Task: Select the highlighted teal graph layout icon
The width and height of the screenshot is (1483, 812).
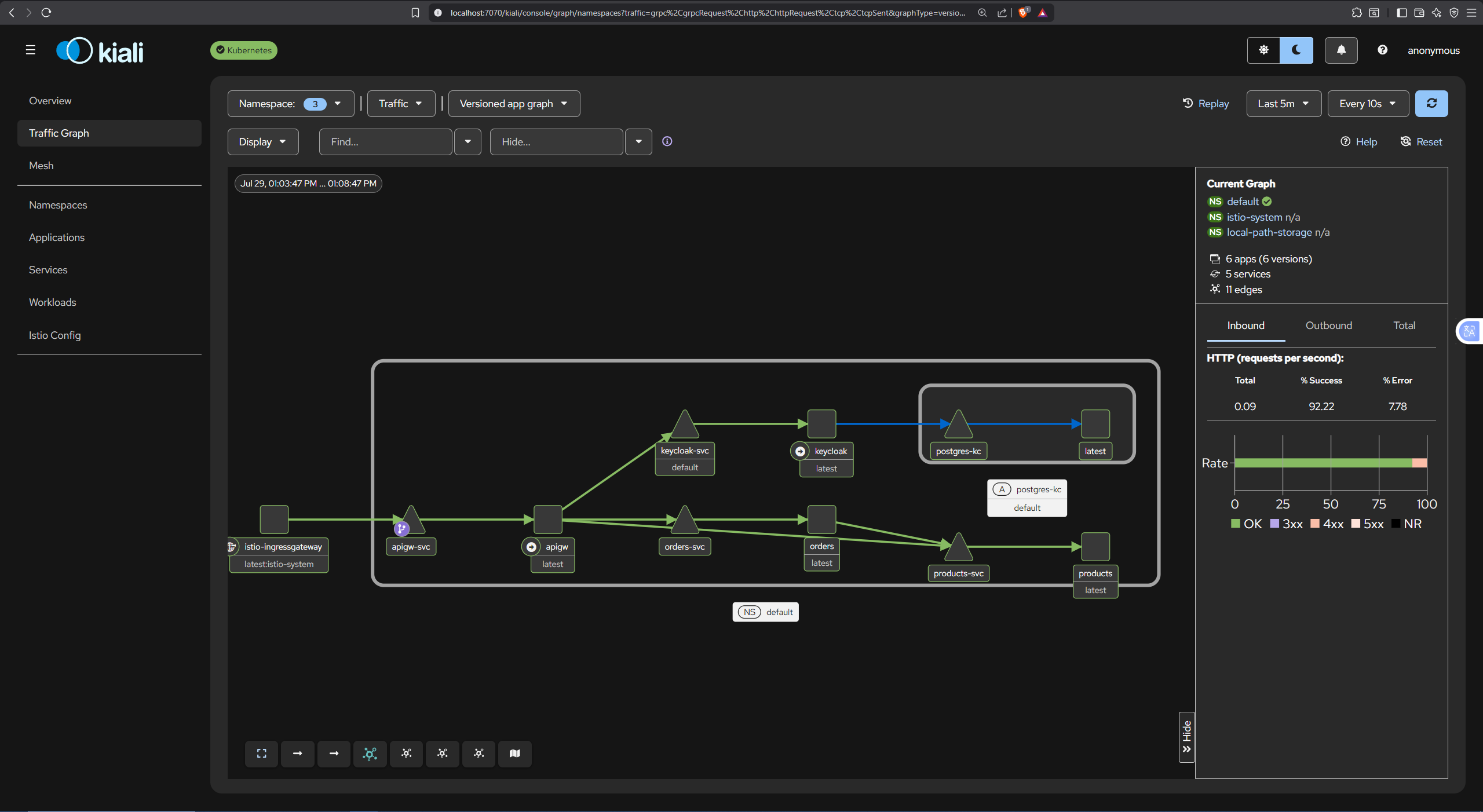Action: 370,754
